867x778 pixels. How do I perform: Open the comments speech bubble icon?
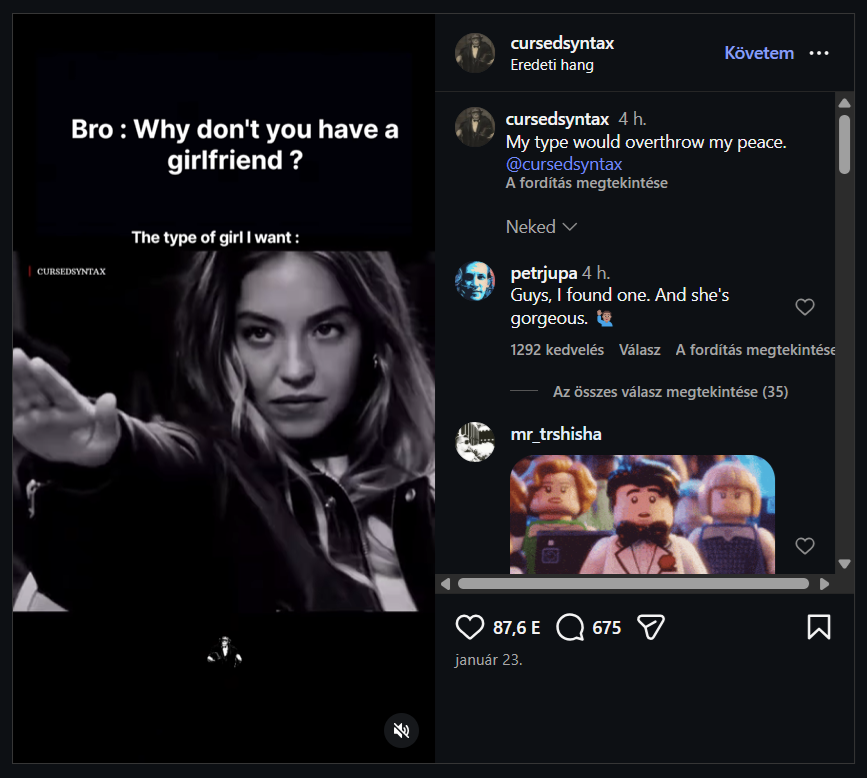[571, 627]
